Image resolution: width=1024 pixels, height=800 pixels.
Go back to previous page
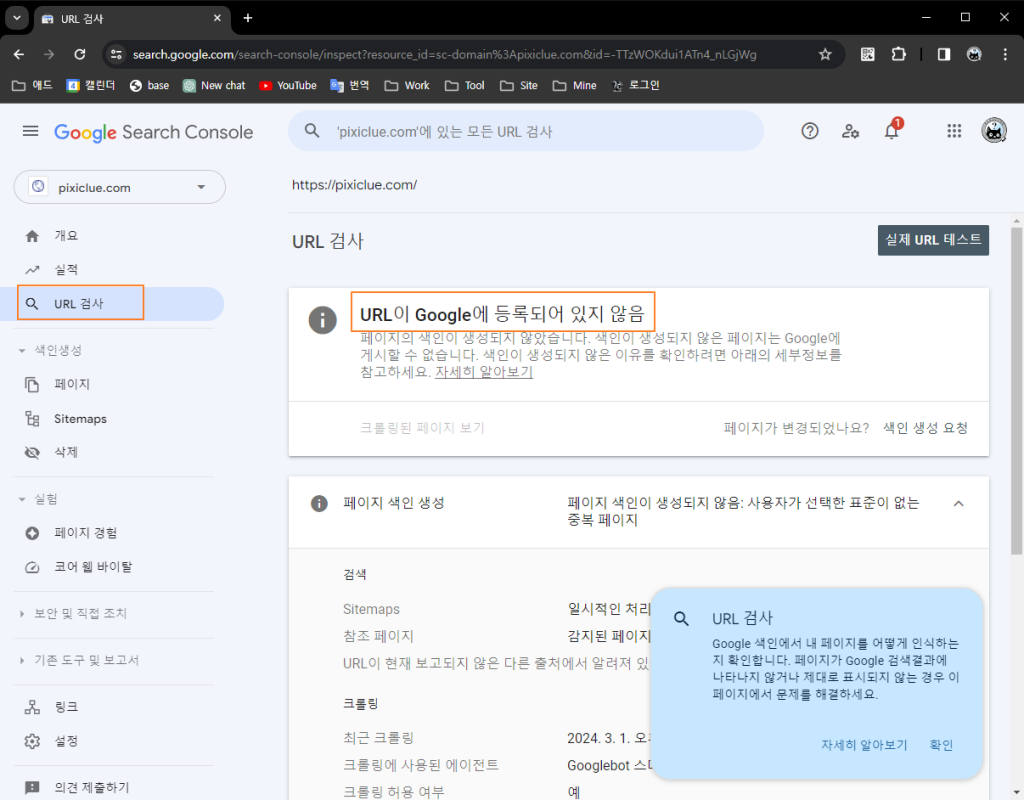[x=19, y=54]
